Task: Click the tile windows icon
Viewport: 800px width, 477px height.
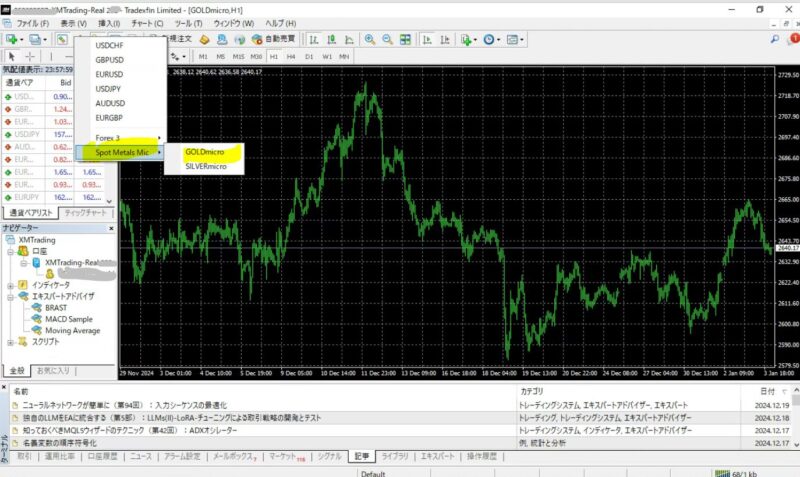Action: (405, 39)
